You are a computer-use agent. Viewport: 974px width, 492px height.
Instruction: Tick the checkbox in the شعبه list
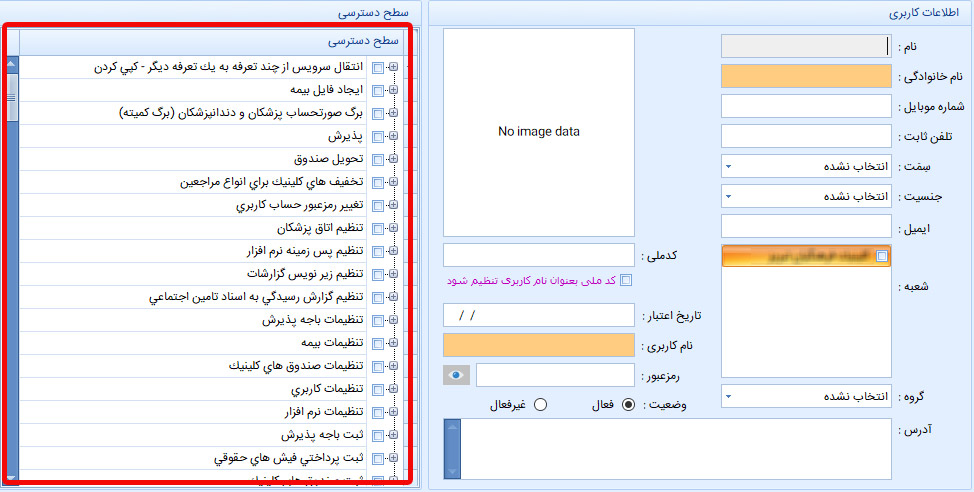pos(881,256)
